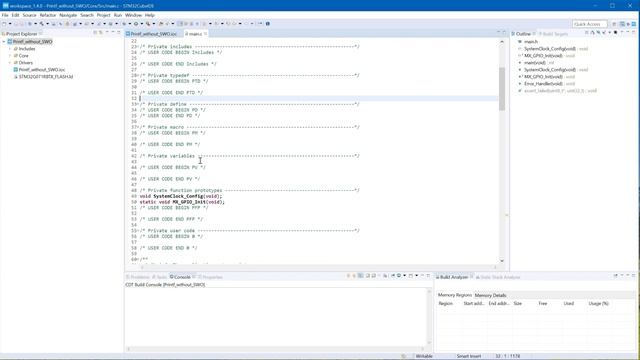Click the Build hammer toolbar icon
The width and height of the screenshot is (640, 360).
click(x=42, y=24)
